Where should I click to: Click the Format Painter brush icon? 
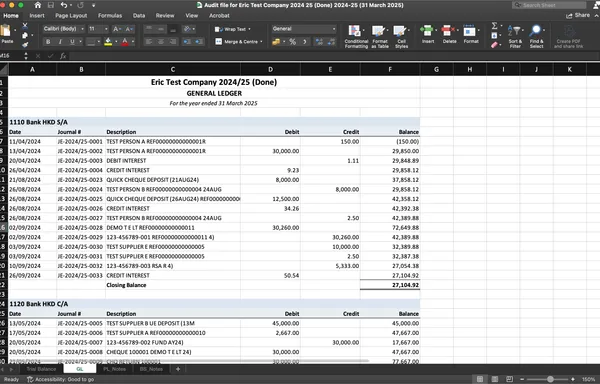(x=25, y=45)
